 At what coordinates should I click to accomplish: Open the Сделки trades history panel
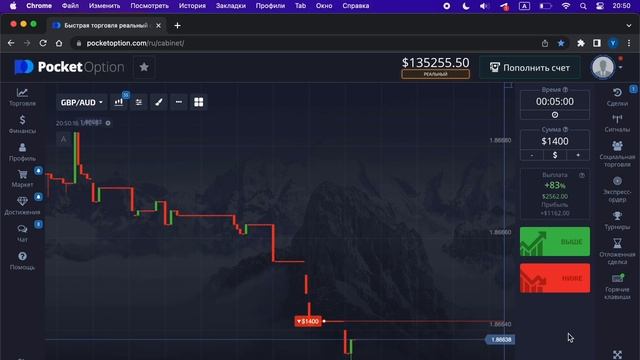(617, 97)
